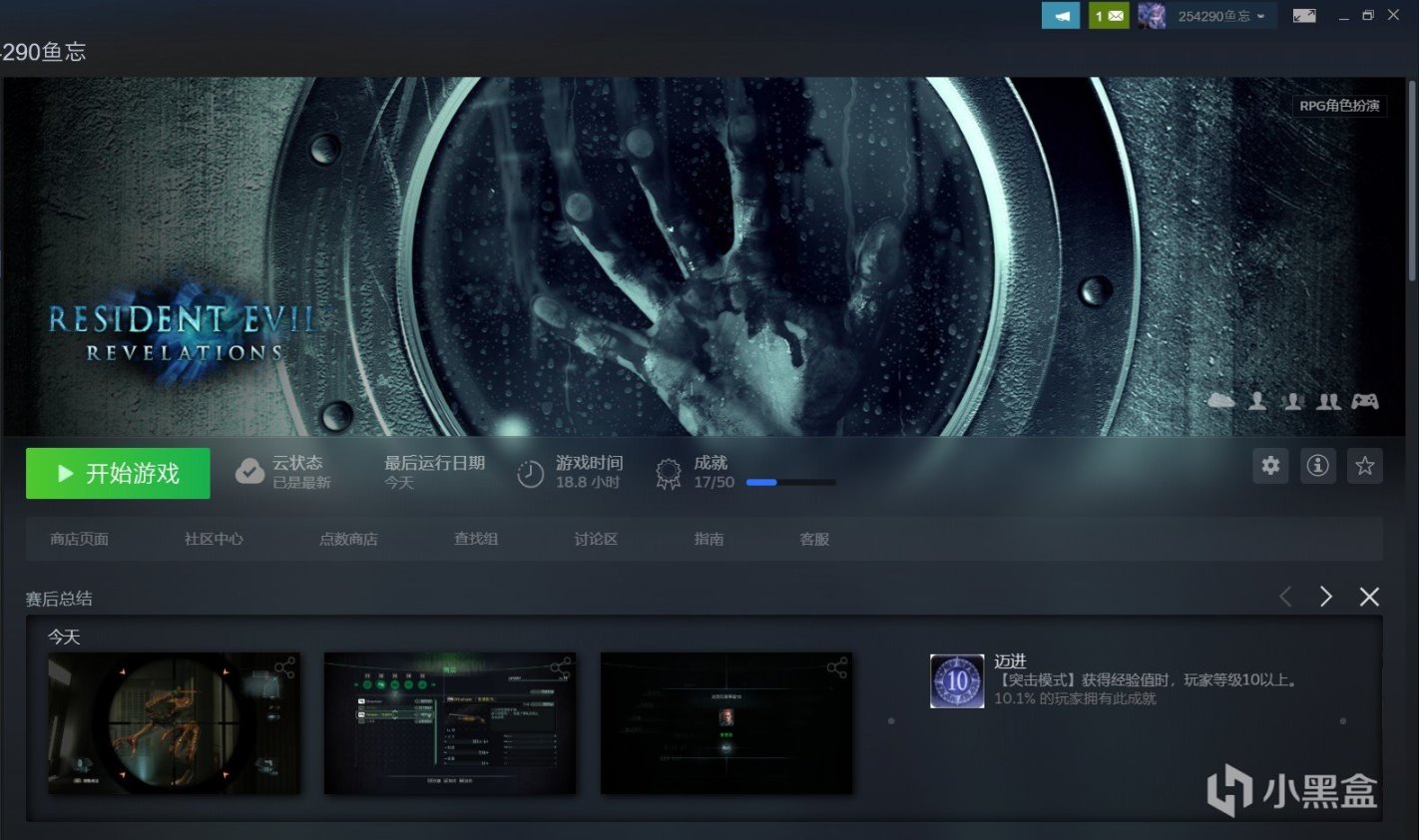
Task: Open the announcements megaphone icon
Action: click(1061, 16)
